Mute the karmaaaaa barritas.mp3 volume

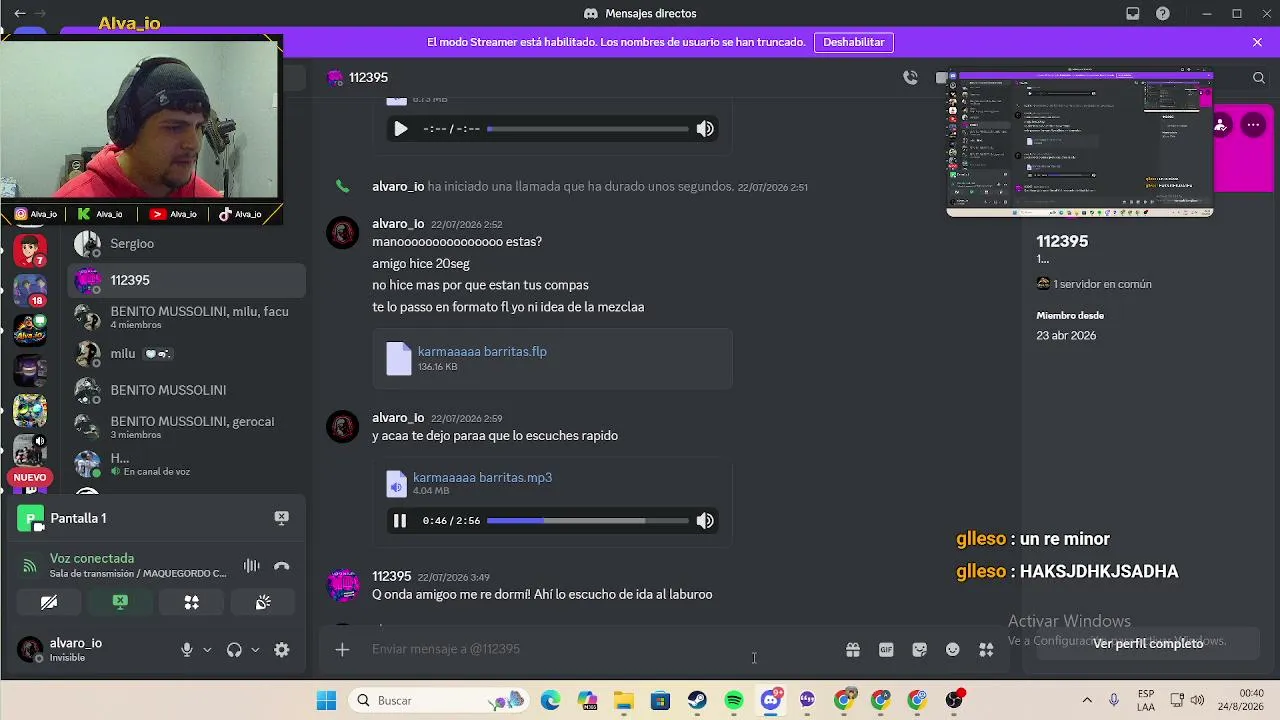pos(705,520)
